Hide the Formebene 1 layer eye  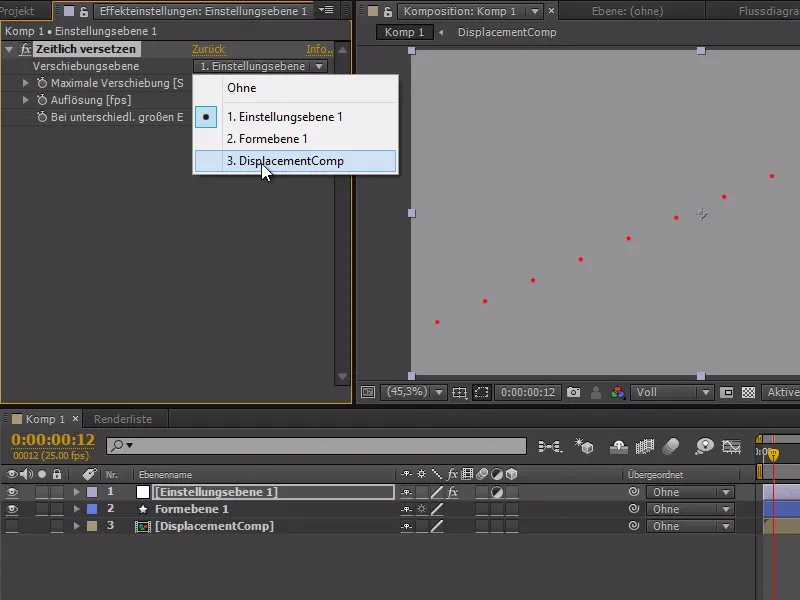[12, 509]
